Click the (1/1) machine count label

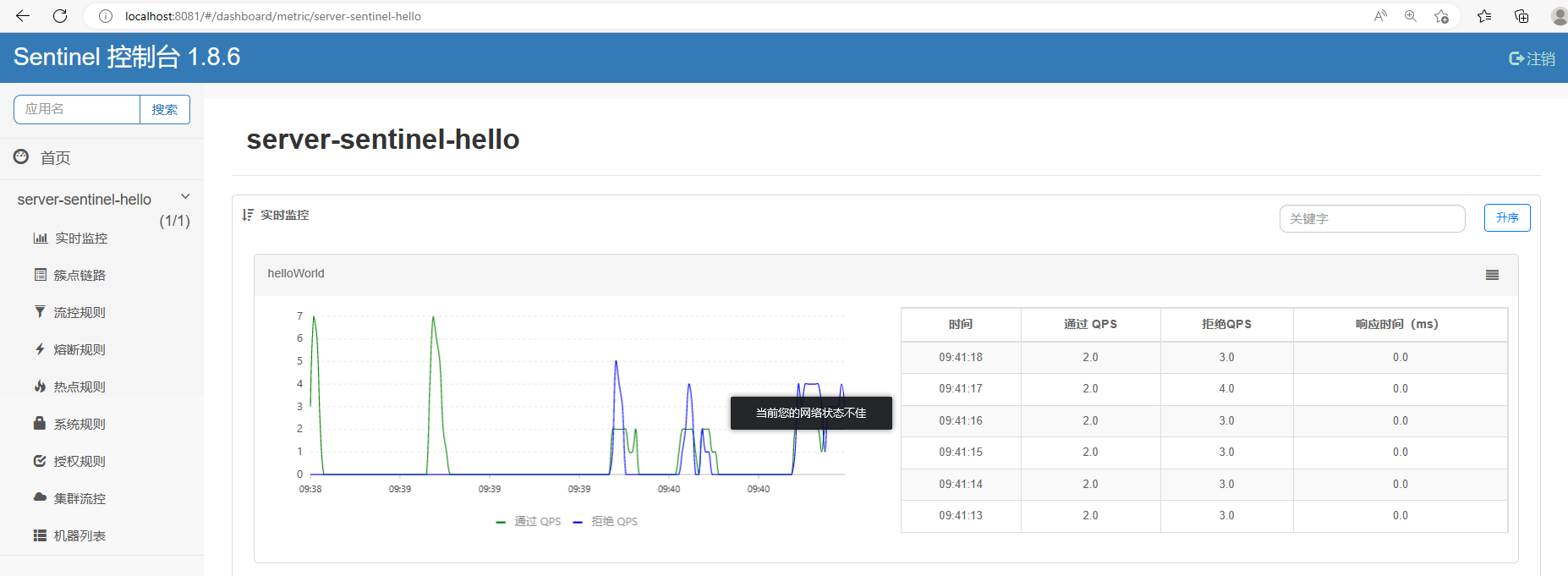tap(174, 221)
